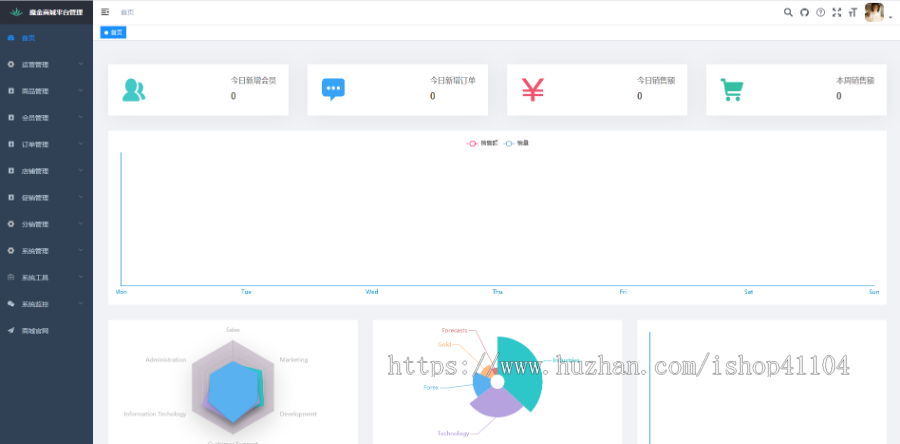Click the new members people icon
Viewport: 900px width, 444px height.
[133, 90]
